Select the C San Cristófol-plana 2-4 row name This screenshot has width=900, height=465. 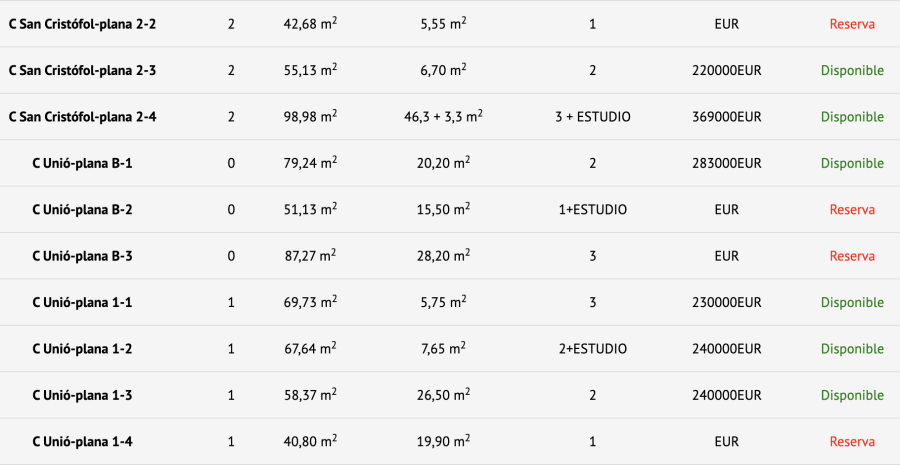point(82,117)
